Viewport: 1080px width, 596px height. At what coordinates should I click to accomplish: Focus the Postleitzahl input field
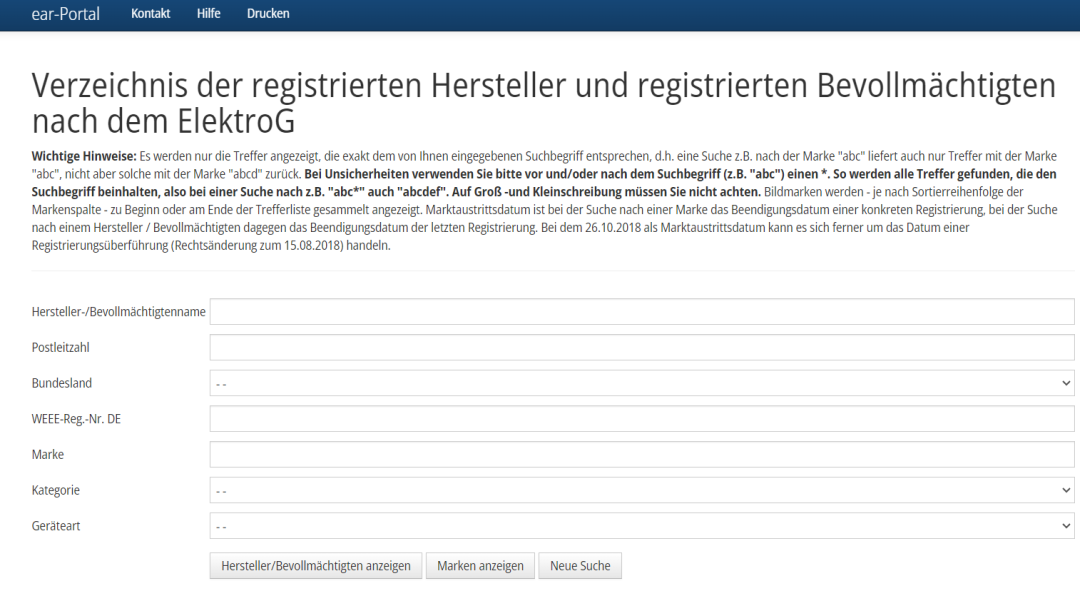tap(642, 347)
